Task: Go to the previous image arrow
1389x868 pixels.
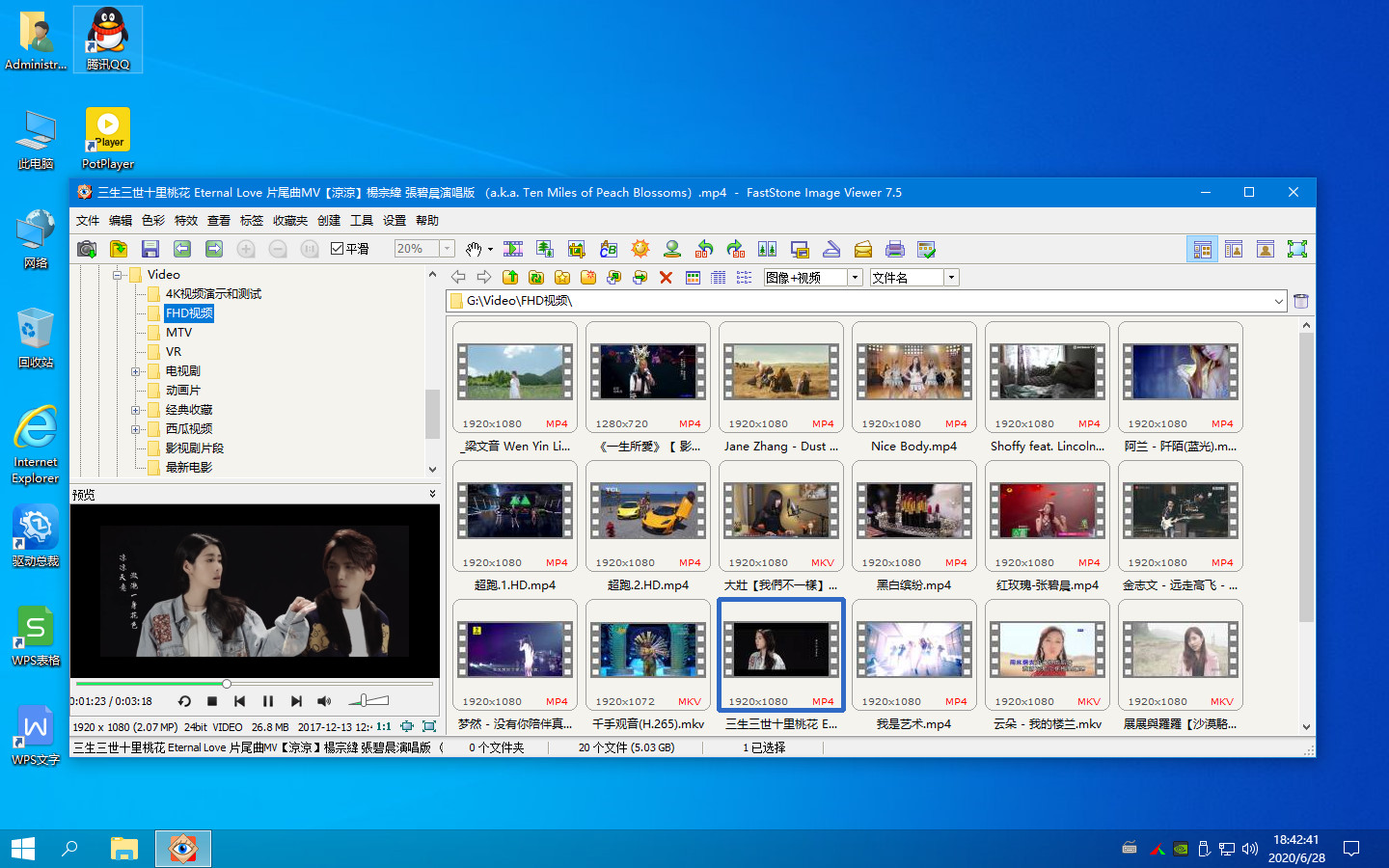Action: tap(182, 249)
